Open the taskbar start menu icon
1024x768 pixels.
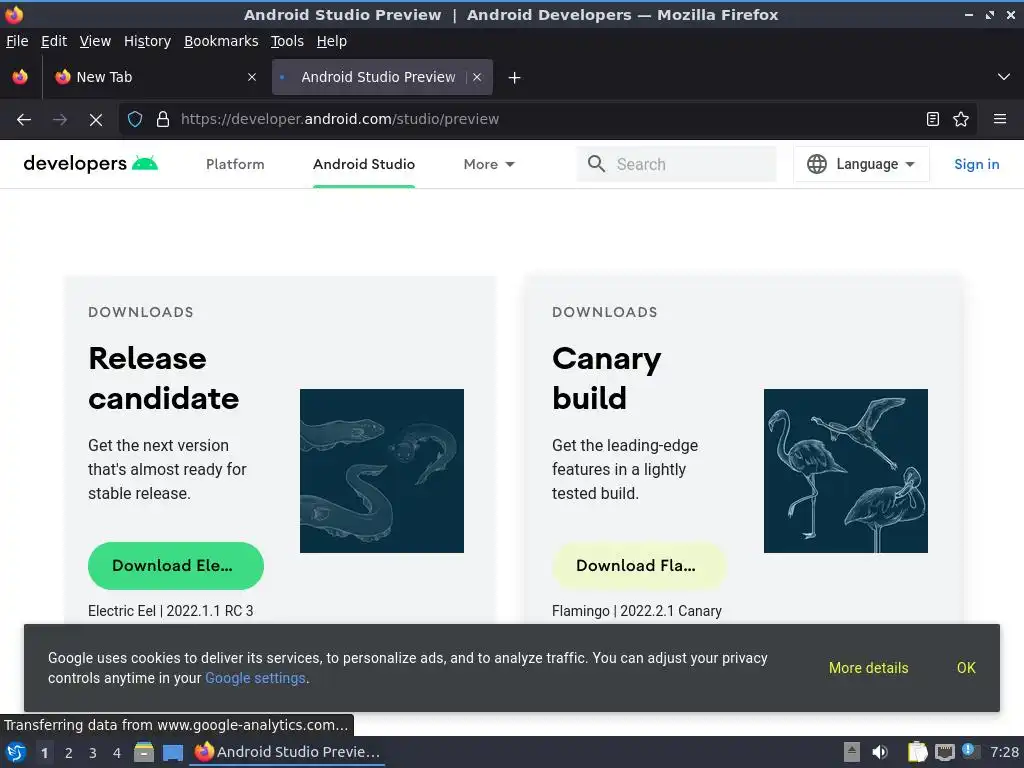pyautogui.click(x=16, y=752)
